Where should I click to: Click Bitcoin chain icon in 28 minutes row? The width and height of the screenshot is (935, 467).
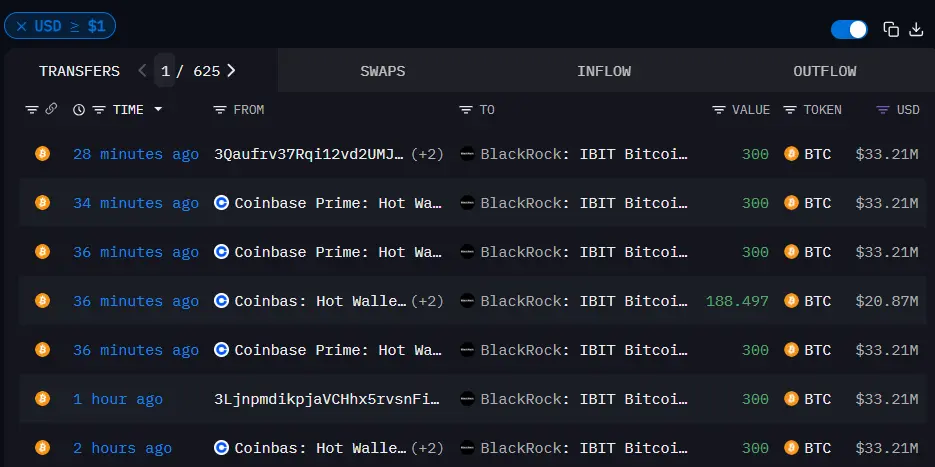[x=42, y=154]
